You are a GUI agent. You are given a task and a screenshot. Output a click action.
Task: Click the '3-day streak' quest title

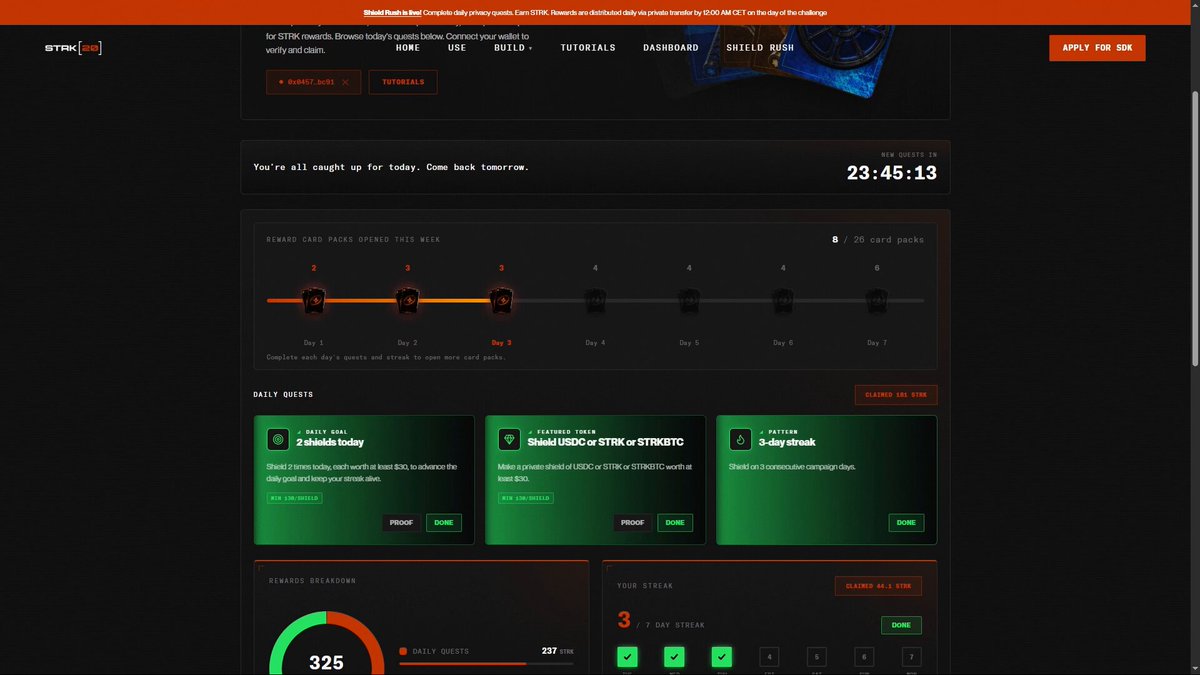click(787, 442)
